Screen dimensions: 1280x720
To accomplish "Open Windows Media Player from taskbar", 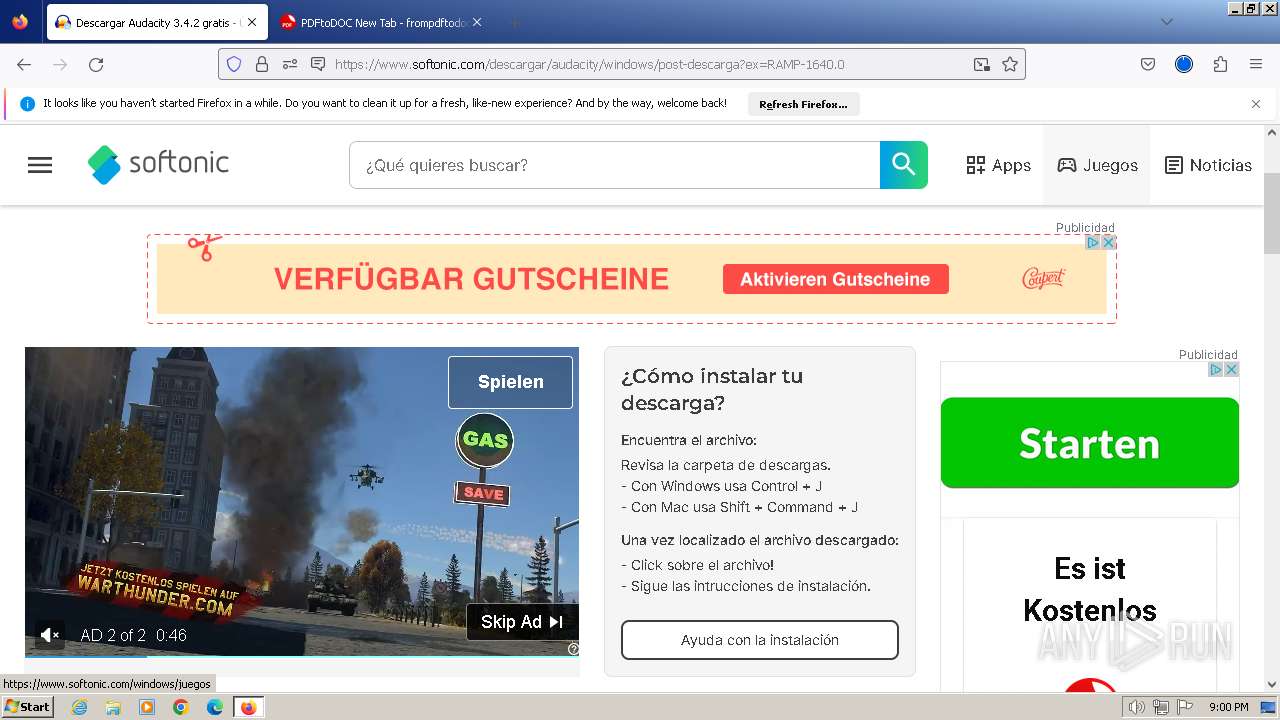I will 147,707.
